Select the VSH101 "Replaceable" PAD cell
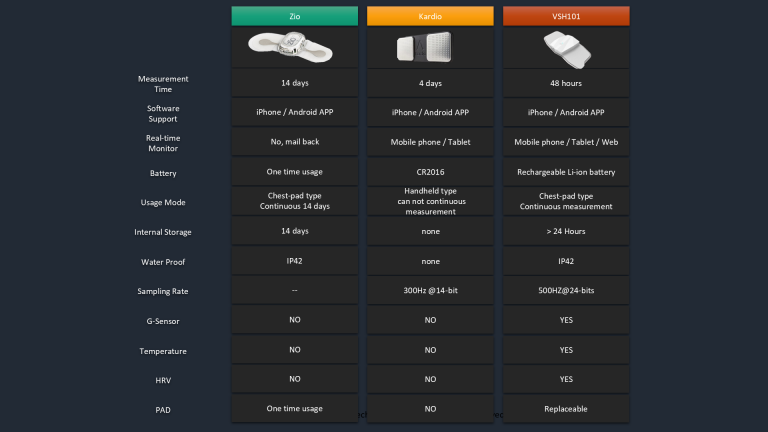This screenshot has height=432, width=768. 565,409
